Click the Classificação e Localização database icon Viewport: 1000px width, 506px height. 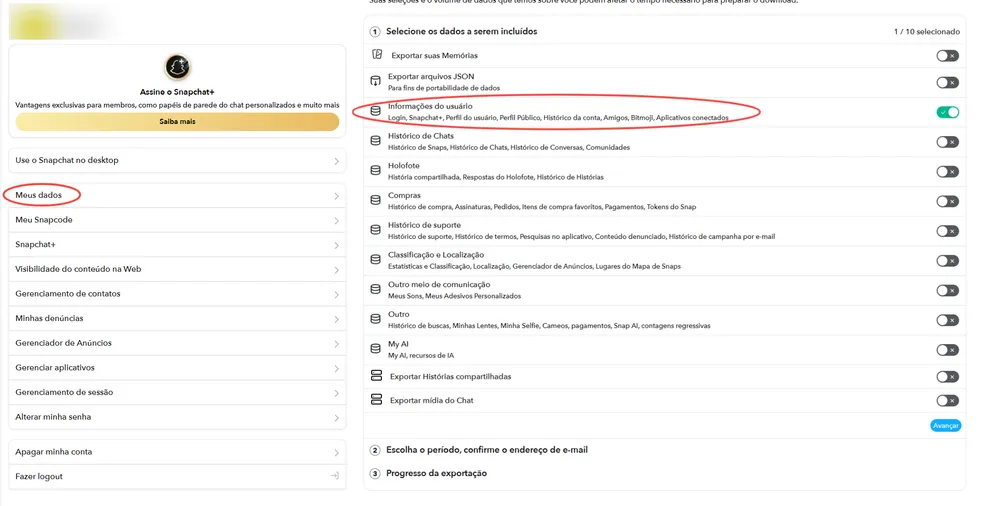click(x=376, y=260)
